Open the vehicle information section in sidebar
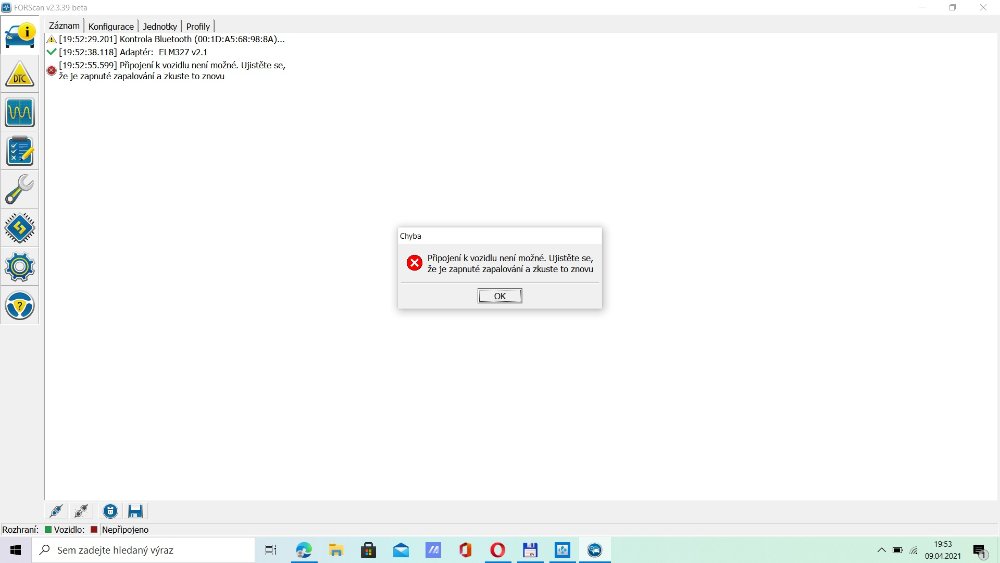 [x=20, y=34]
